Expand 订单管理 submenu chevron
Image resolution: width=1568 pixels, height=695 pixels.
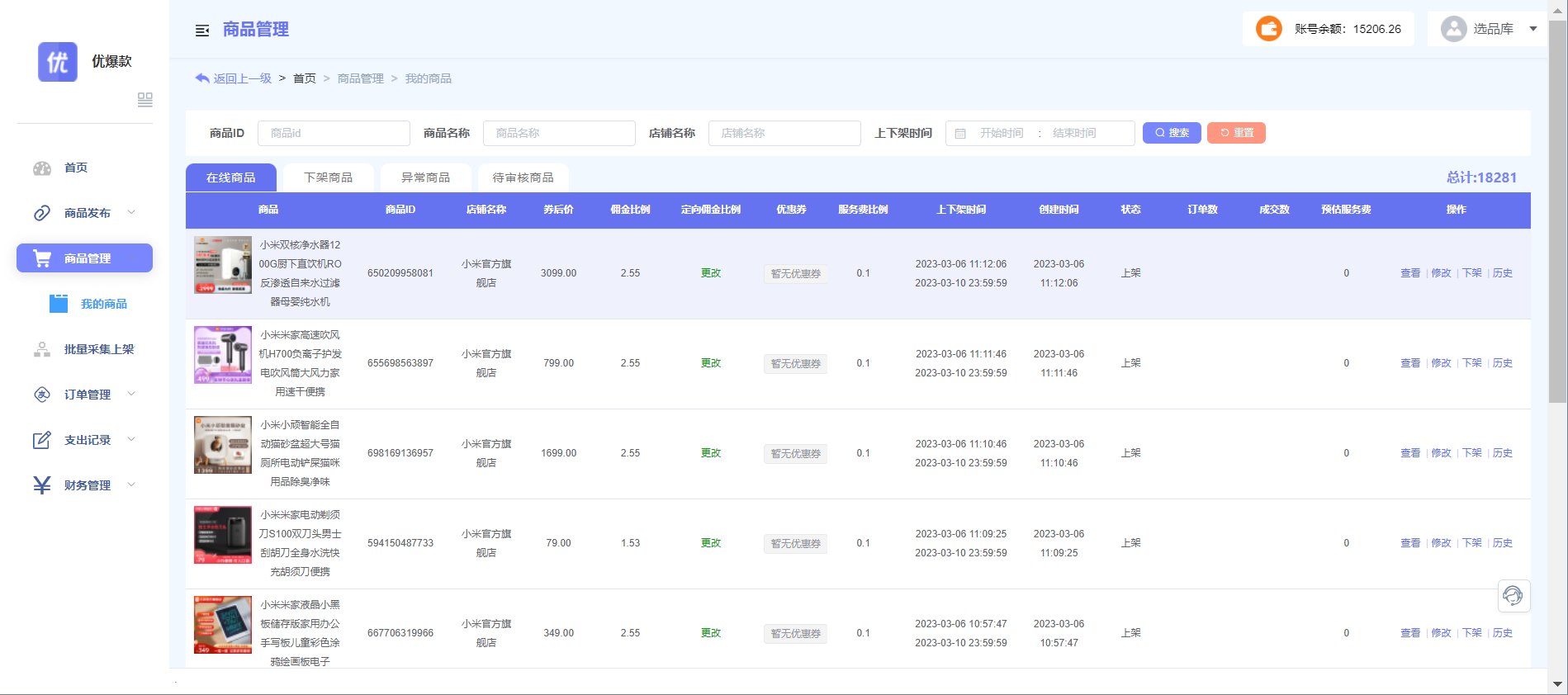pos(131,395)
